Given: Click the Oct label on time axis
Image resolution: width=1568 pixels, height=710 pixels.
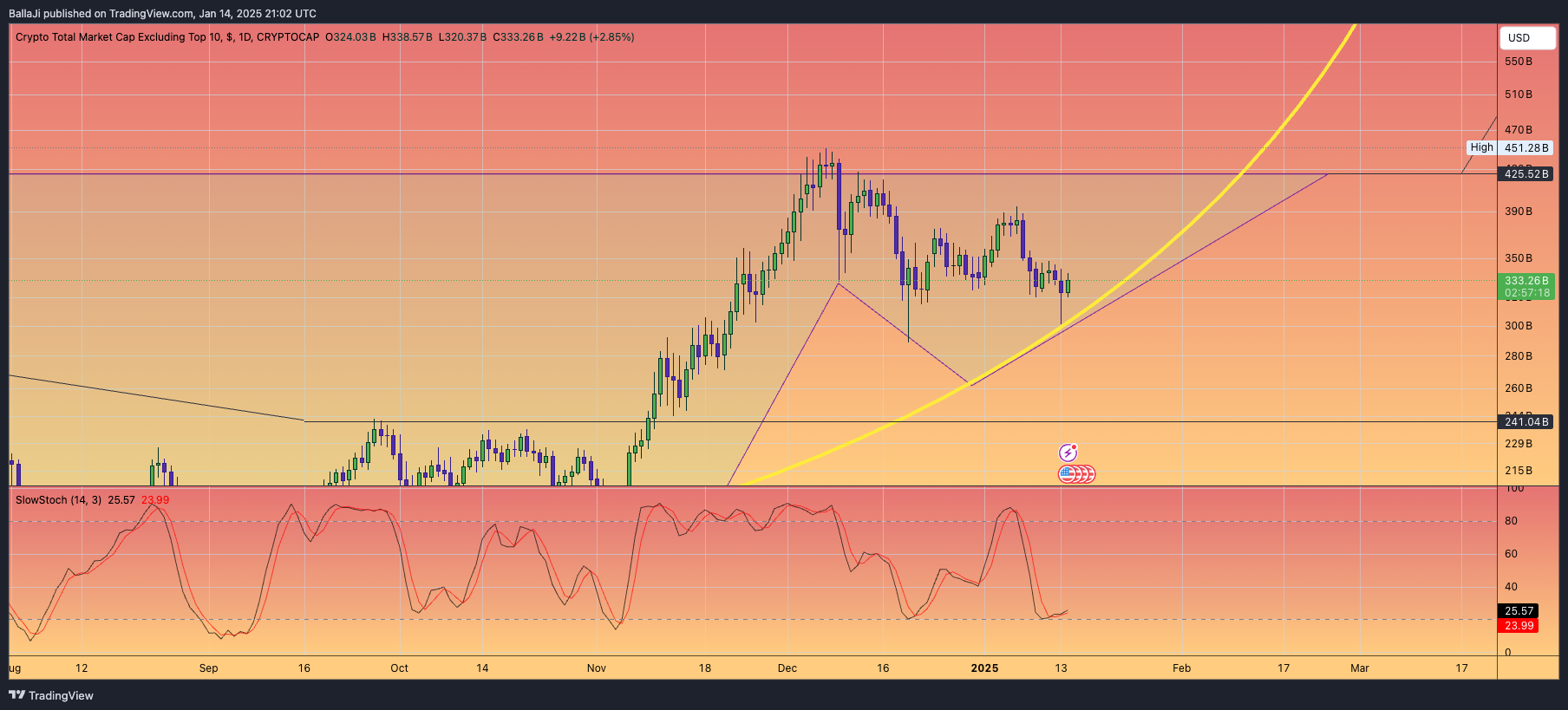Looking at the screenshot, I should tap(399, 668).
